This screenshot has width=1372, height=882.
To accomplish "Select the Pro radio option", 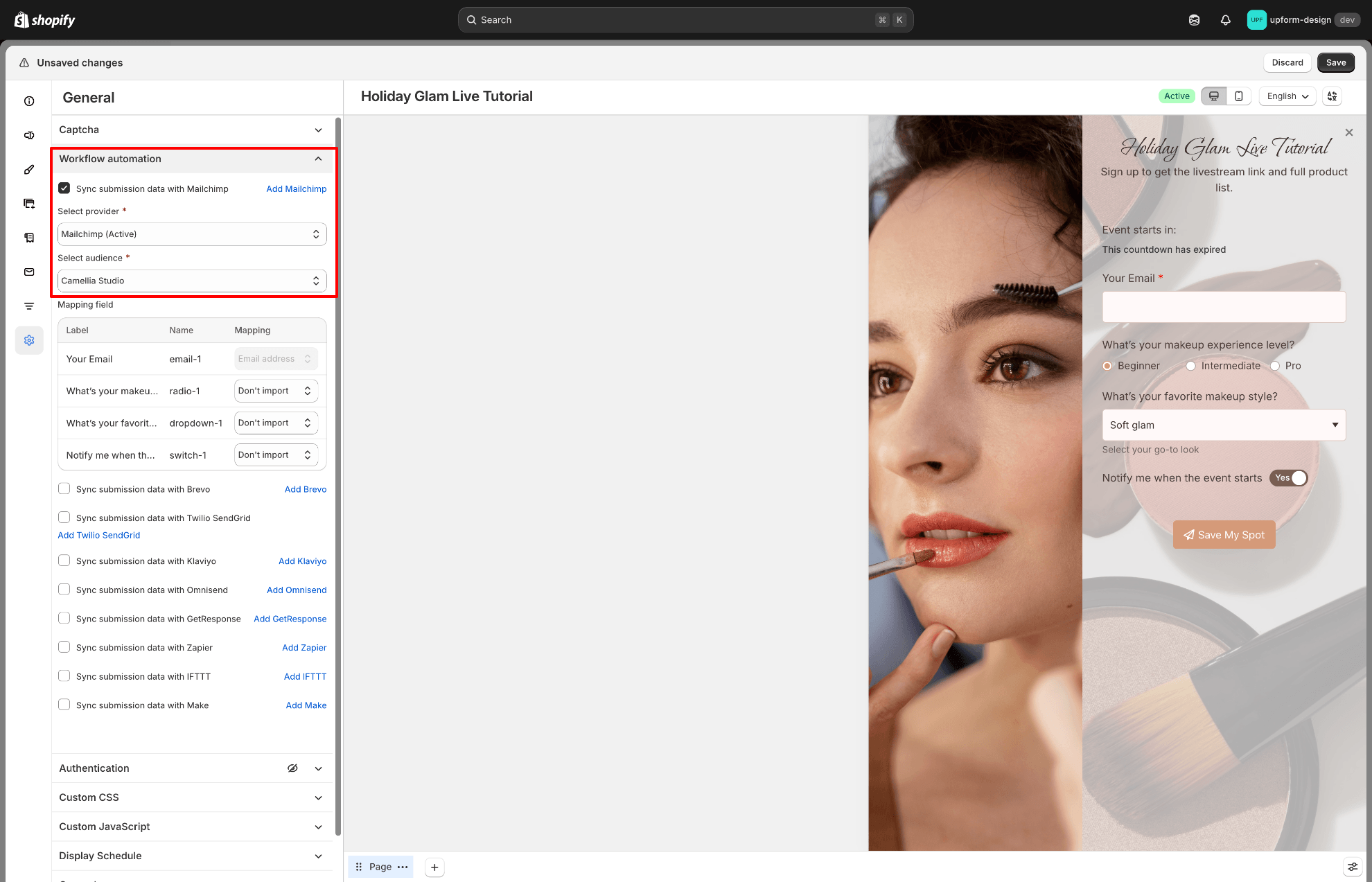I will point(1274,366).
